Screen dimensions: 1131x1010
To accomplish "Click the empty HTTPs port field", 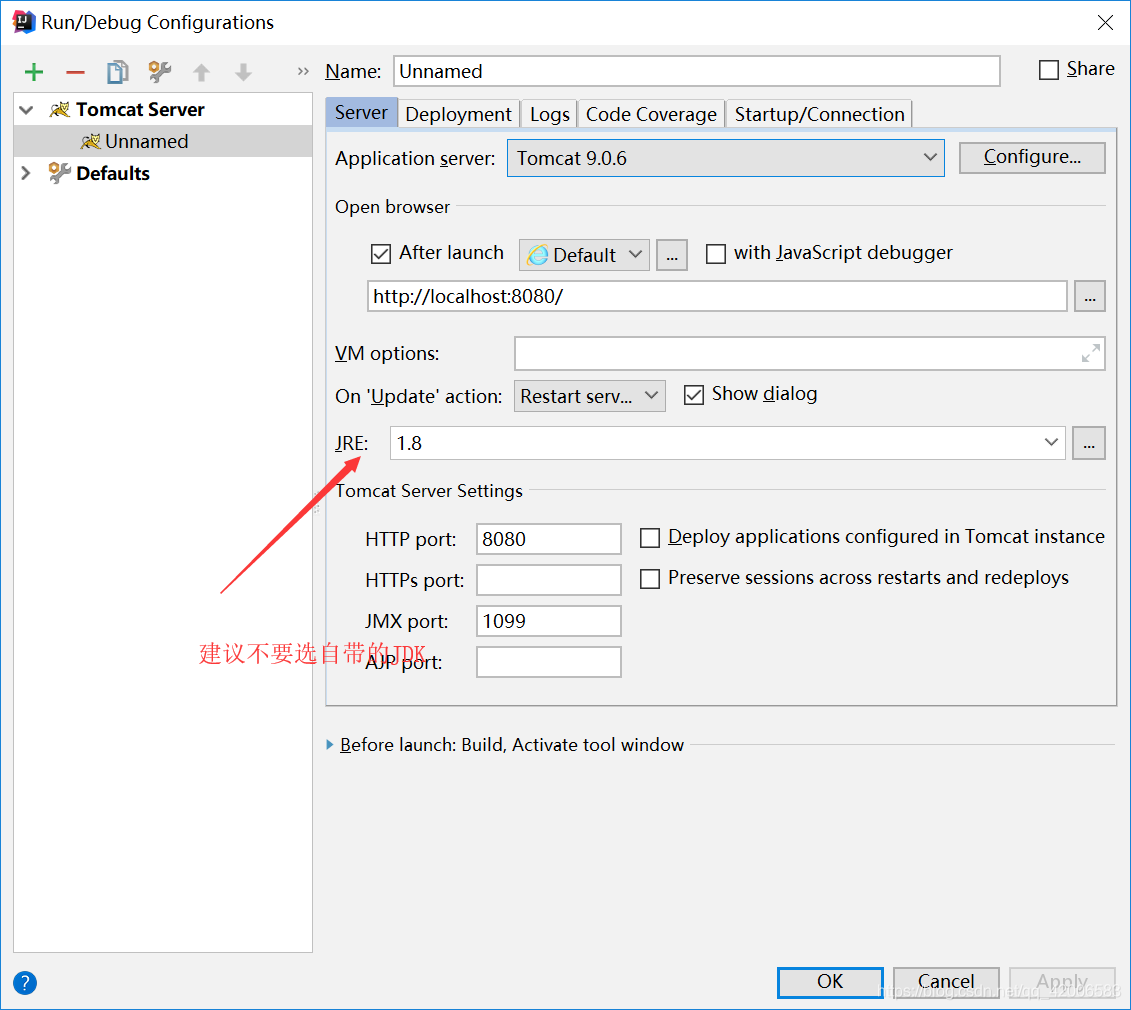I will pyautogui.click(x=548, y=580).
